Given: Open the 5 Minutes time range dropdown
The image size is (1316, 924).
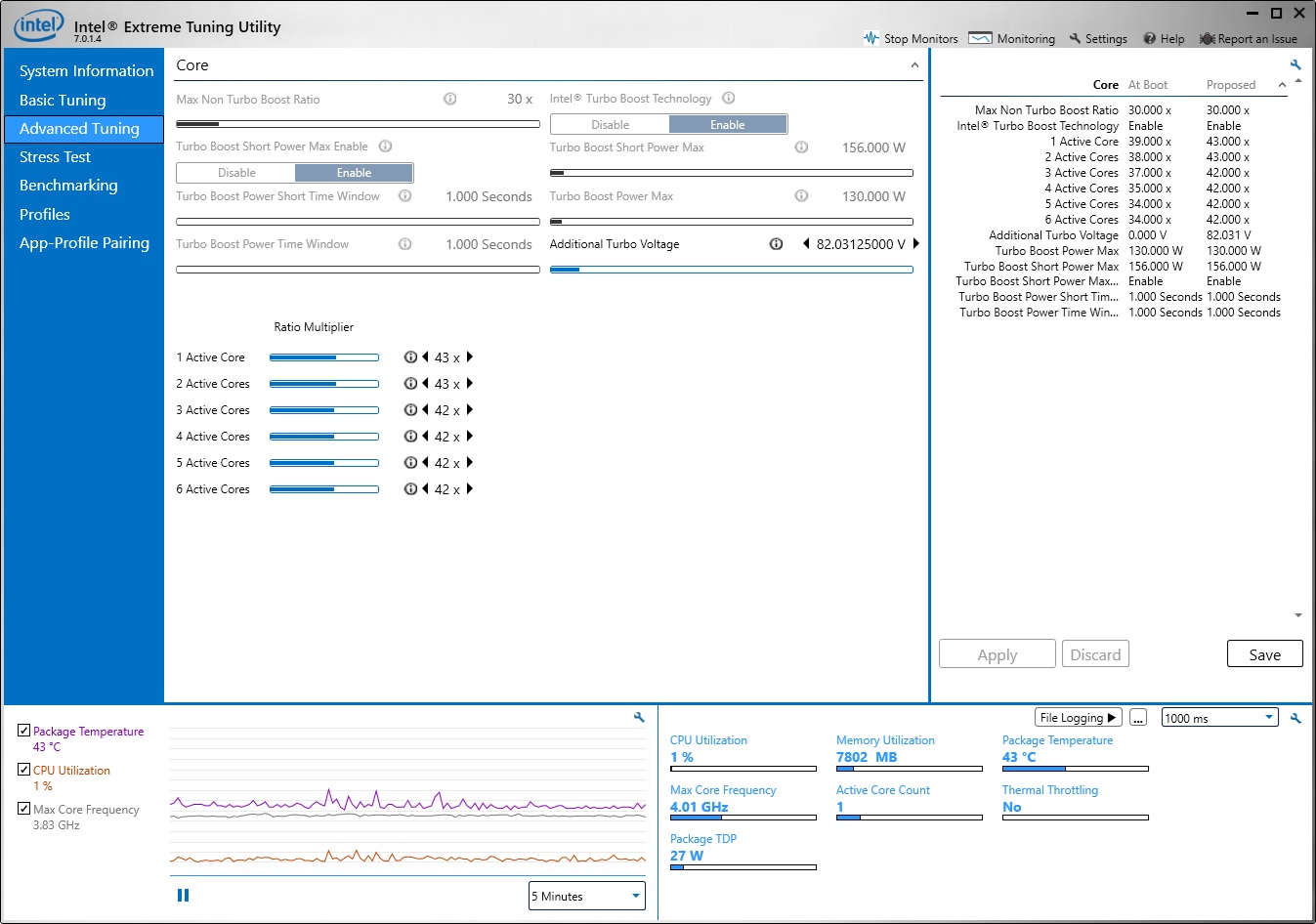Looking at the screenshot, I should pyautogui.click(x=587, y=896).
